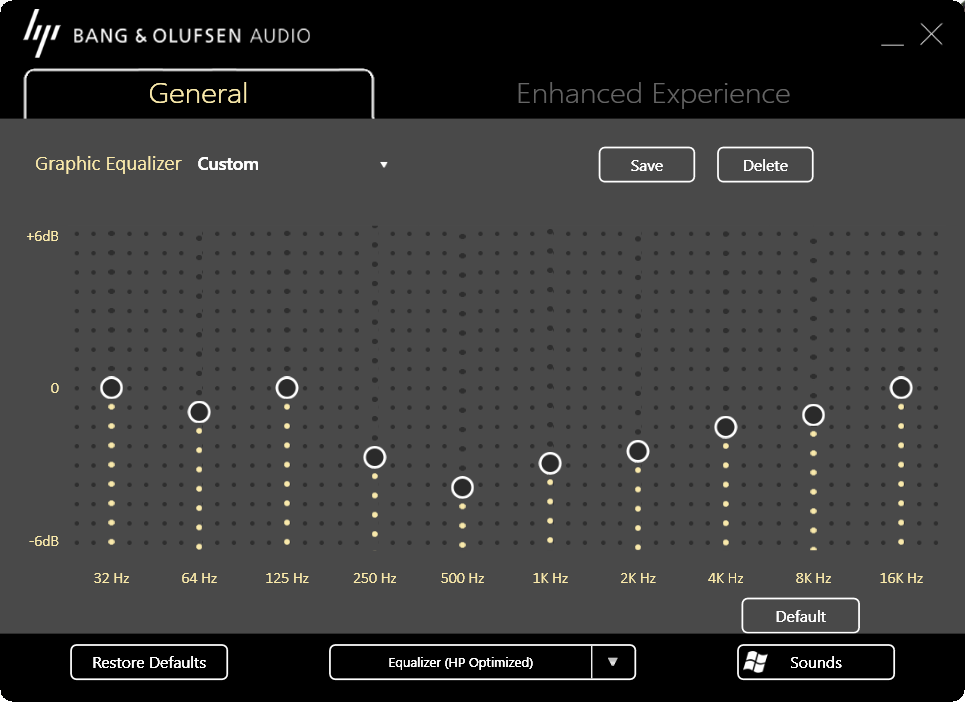Reset the equalizer with the Default button
This screenshot has width=965, height=702.
(x=800, y=615)
